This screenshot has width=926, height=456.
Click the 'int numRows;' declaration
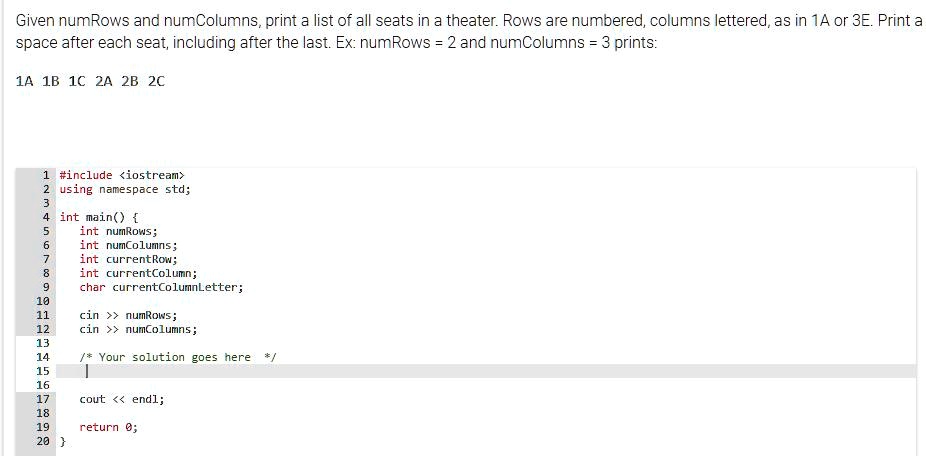tap(119, 231)
